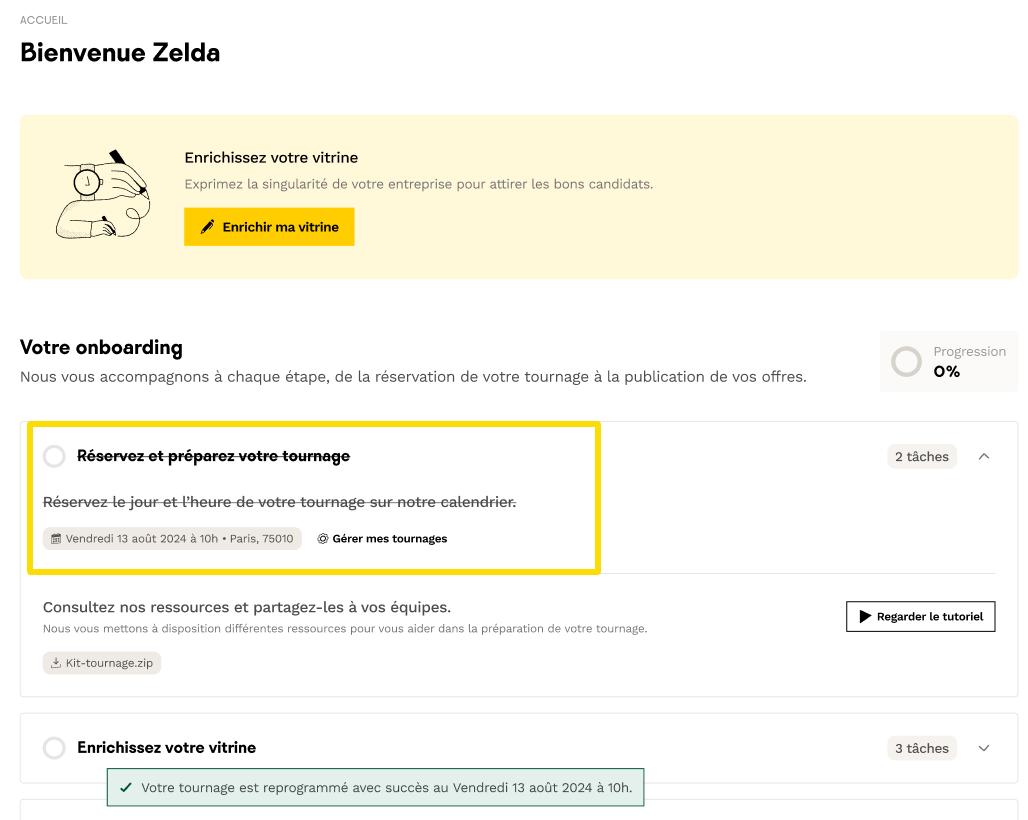The width and height of the screenshot is (1028, 820).
Task: Click the Vendredi 13 août 2024 date chip
Action: coord(172,539)
